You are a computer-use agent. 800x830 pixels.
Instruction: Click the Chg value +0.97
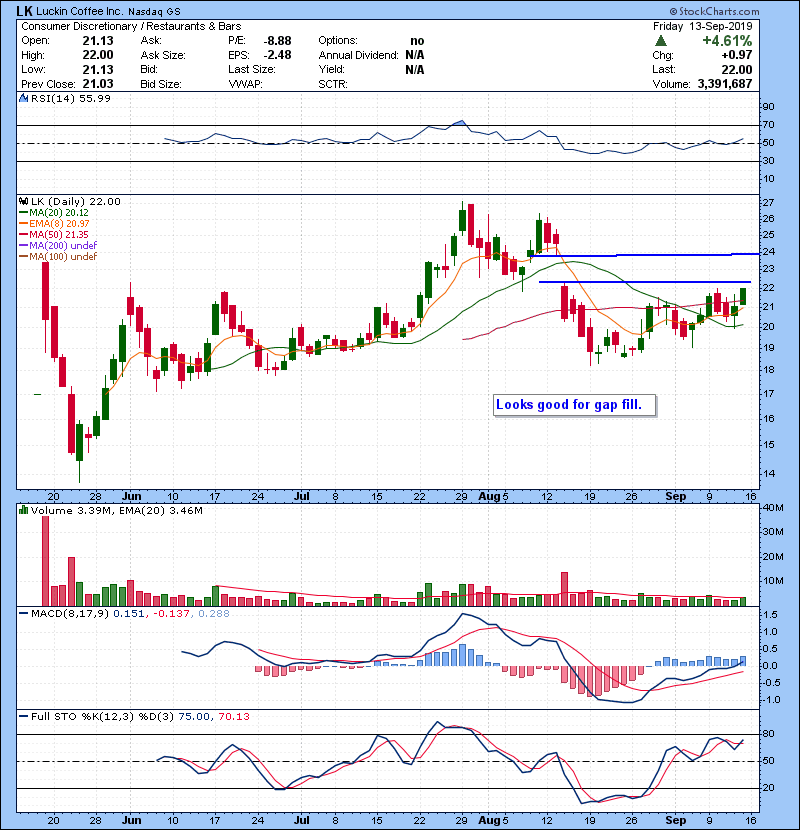click(x=736, y=55)
